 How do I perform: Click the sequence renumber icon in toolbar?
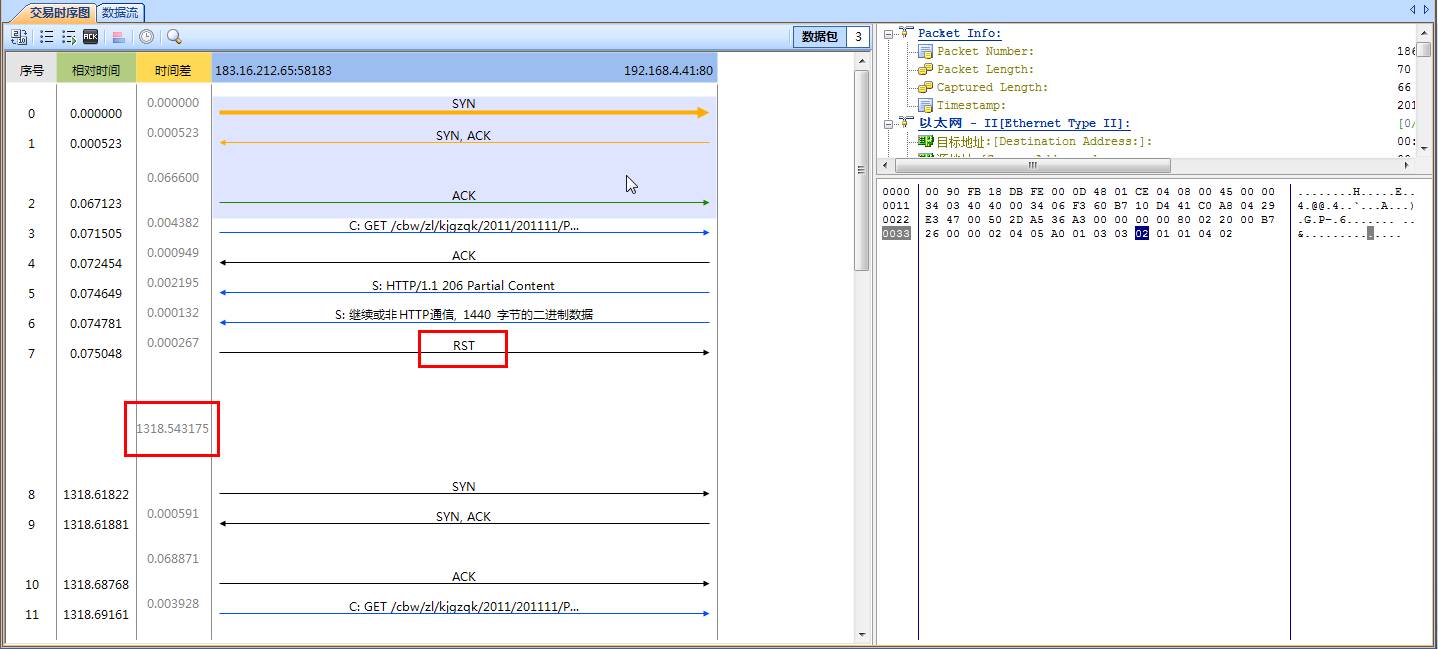[x=19, y=37]
